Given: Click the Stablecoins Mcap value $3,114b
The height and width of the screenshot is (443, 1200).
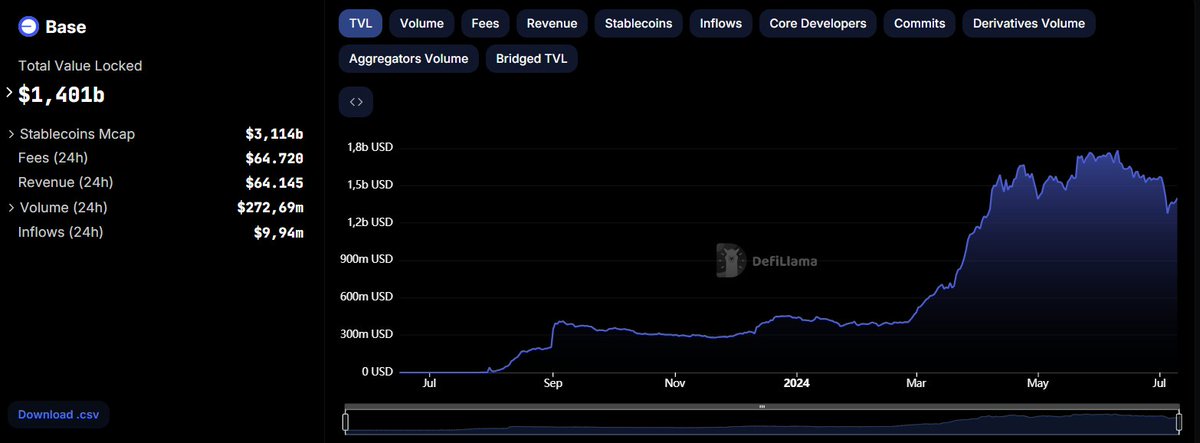Looking at the screenshot, I should (x=274, y=134).
